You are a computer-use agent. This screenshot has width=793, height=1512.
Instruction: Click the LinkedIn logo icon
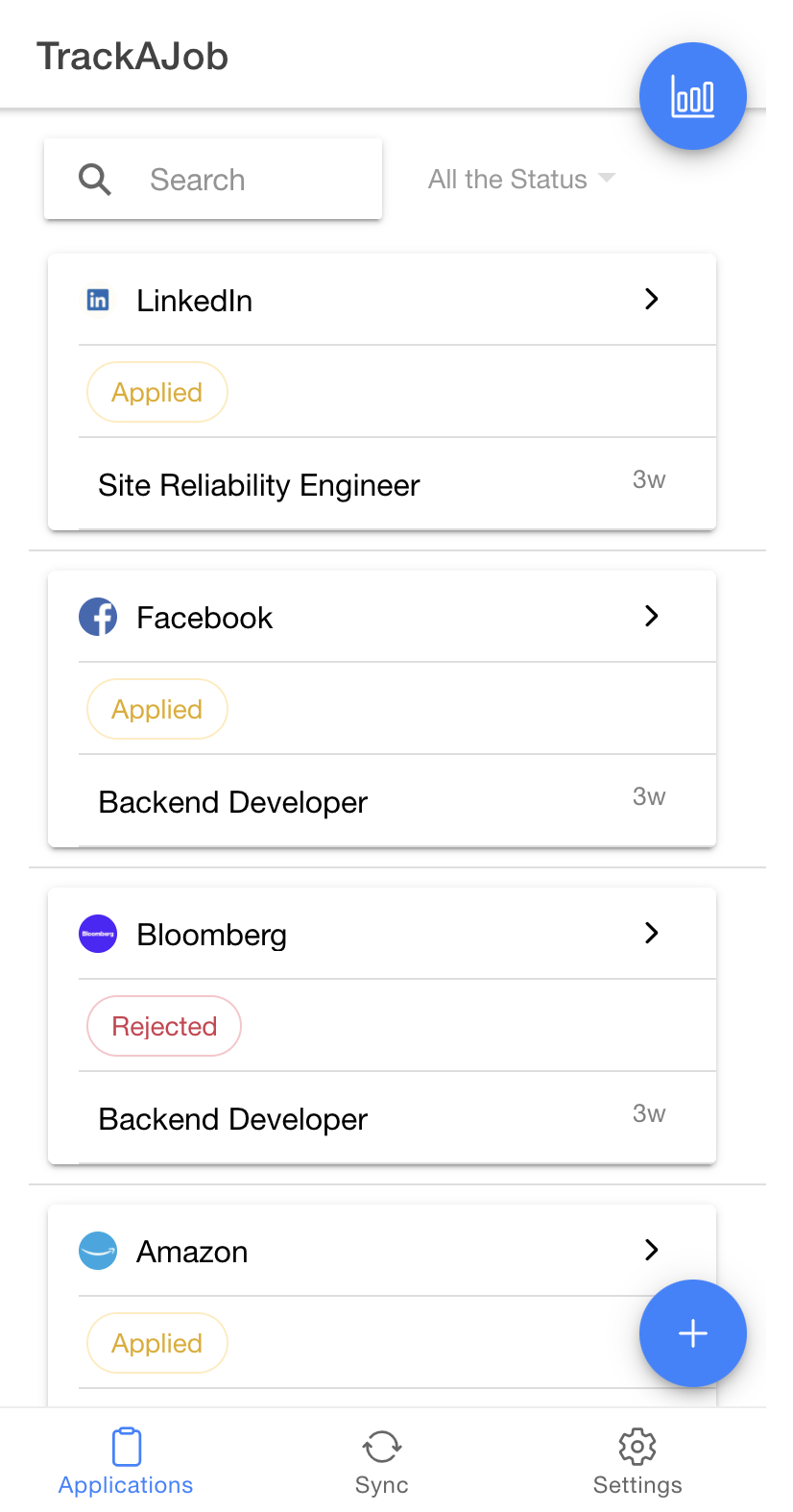pos(98,300)
